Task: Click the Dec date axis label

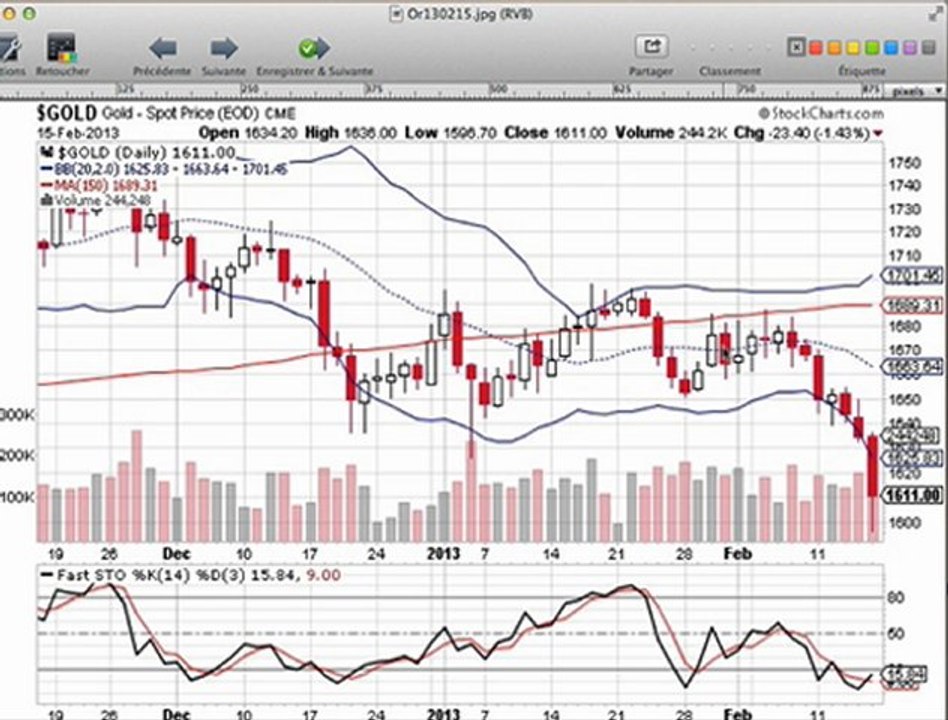Action: tap(177, 553)
